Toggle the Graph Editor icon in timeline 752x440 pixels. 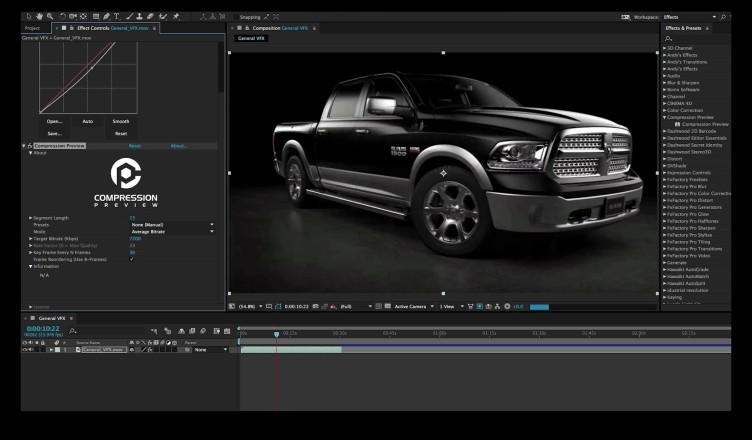click(x=227, y=331)
